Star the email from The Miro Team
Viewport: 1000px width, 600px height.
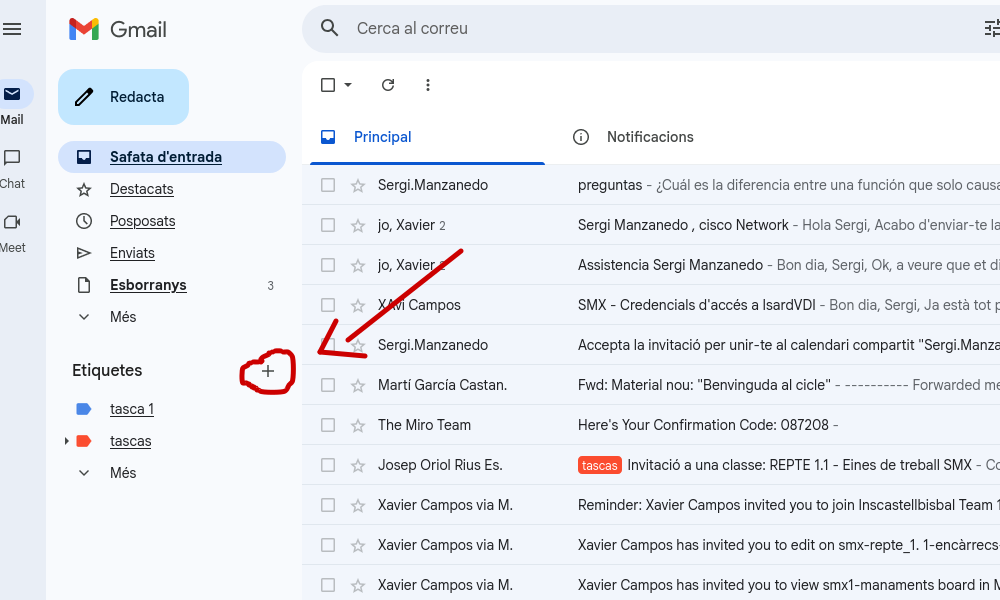click(357, 425)
